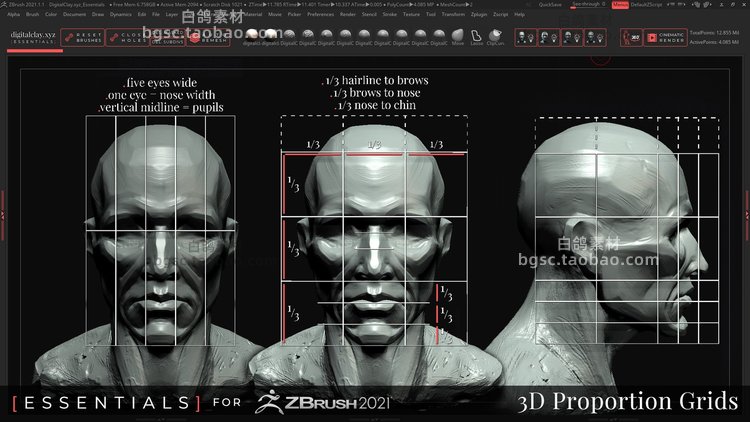
Task: Click the ActivePoints readout
Action: 714,42
